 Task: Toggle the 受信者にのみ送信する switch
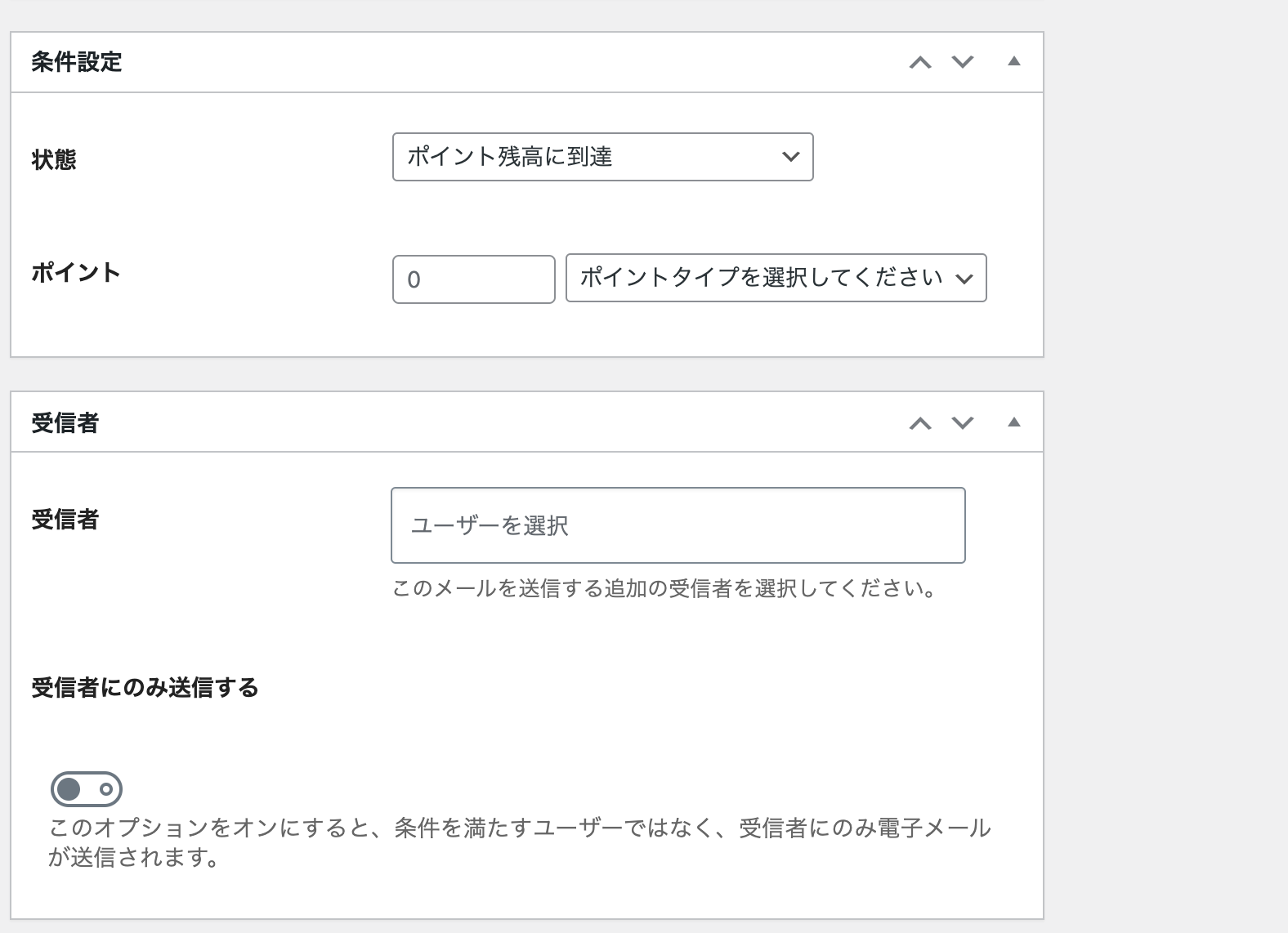point(87,789)
